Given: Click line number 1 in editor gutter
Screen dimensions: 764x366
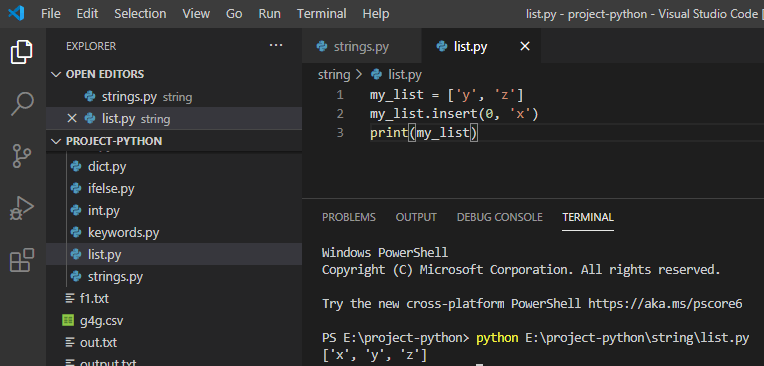Looking at the screenshot, I should [340, 95].
